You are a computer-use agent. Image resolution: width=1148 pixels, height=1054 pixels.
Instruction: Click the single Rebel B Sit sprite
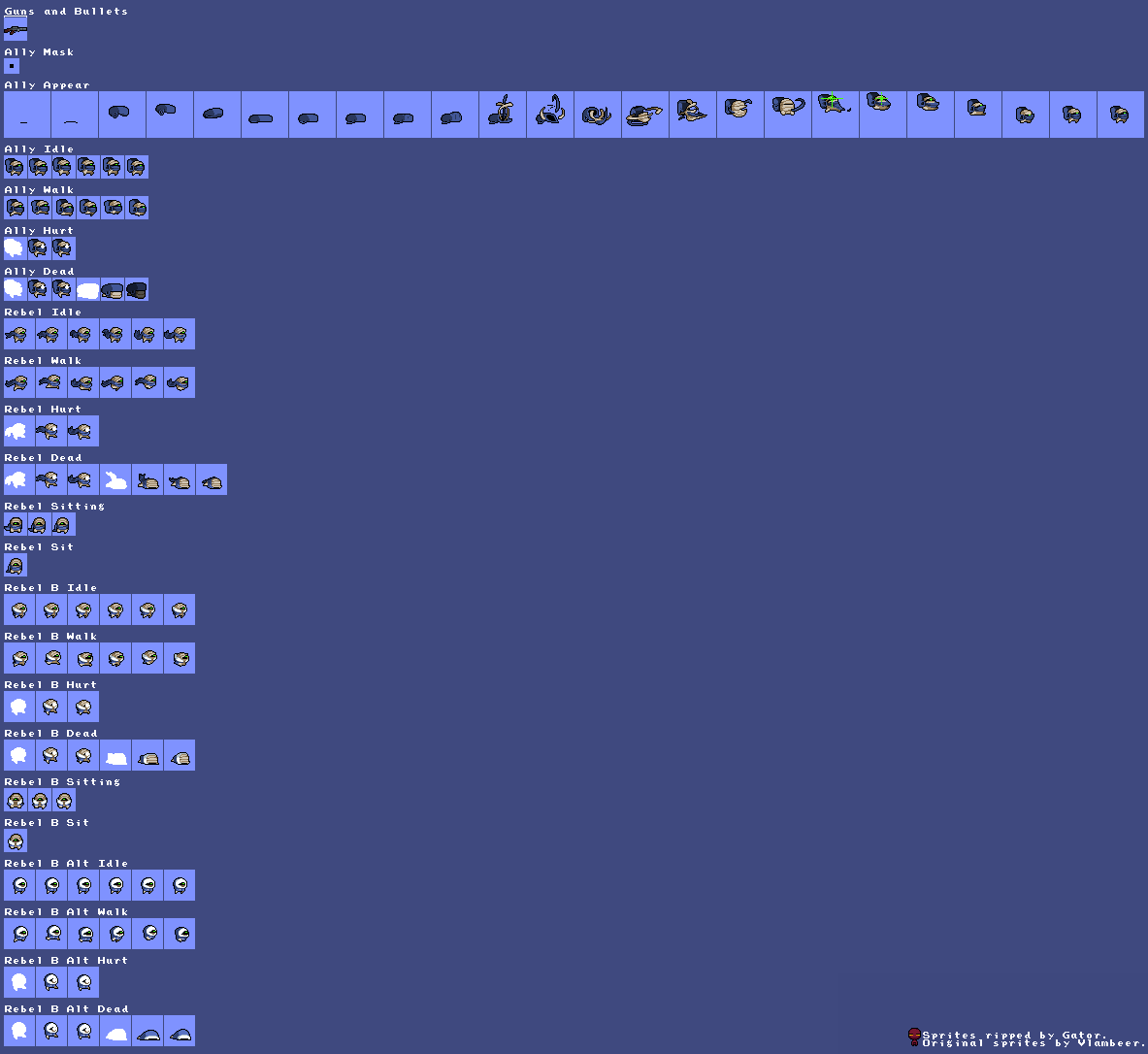tap(16, 840)
